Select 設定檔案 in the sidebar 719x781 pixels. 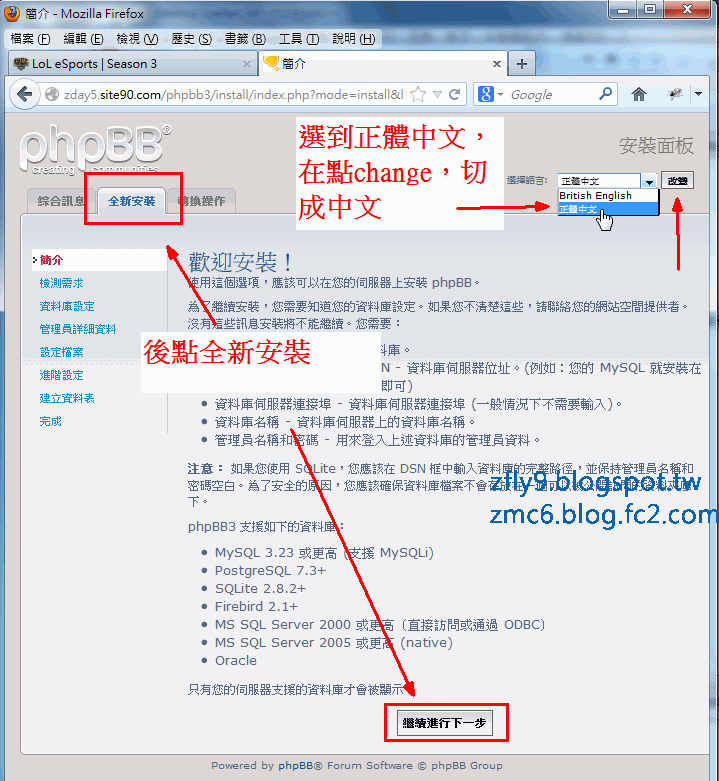tap(61, 352)
